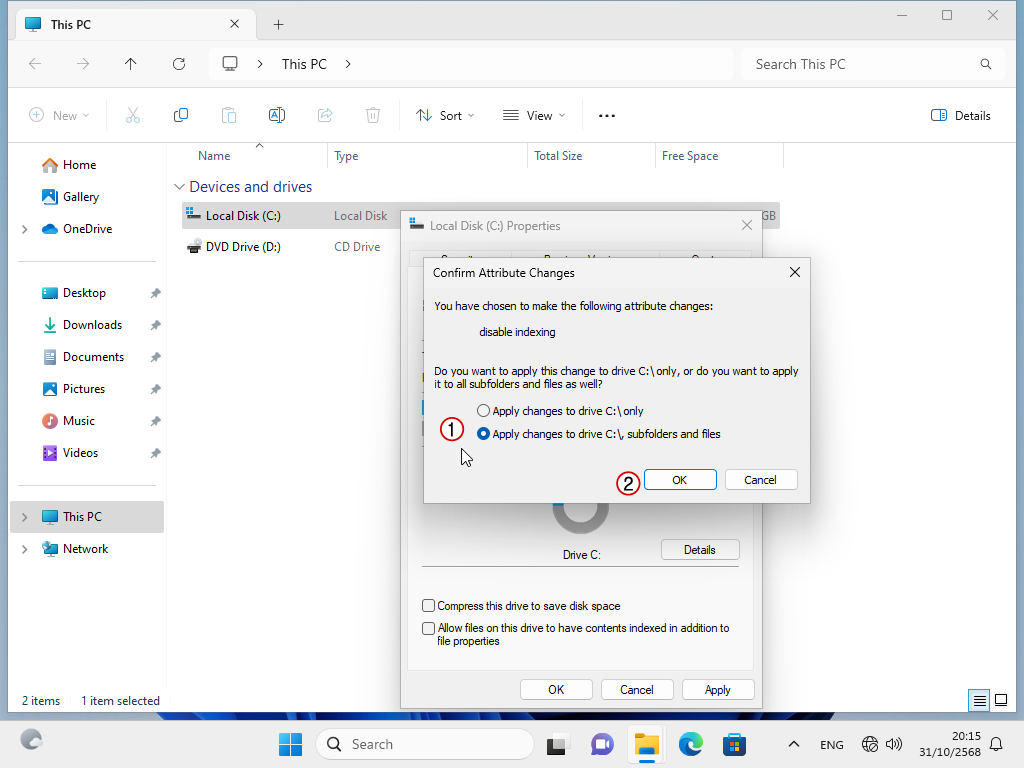
Task: Click the Copy icon in toolbar
Action: [x=181, y=115]
